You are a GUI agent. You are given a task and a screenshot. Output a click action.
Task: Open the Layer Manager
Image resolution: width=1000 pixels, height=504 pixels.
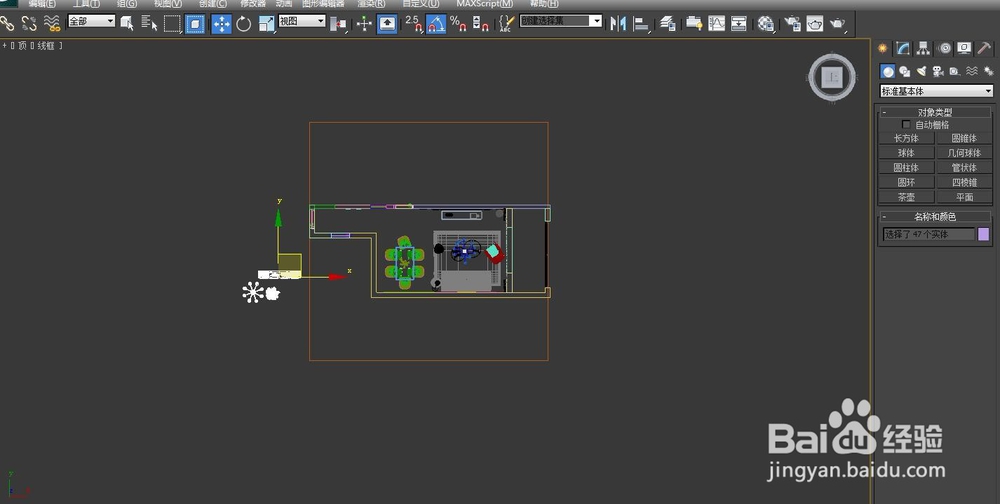click(668, 24)
